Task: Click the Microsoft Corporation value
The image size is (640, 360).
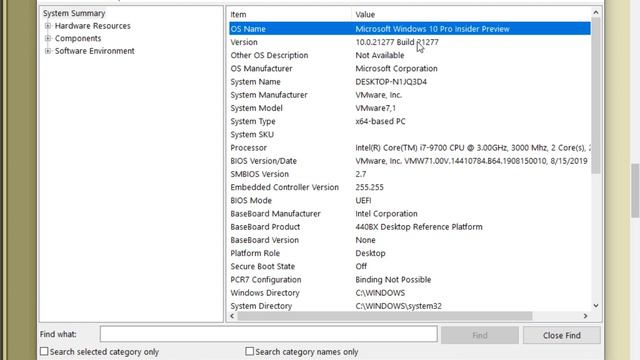Action: pyautogui.click(x=396, y=68)
